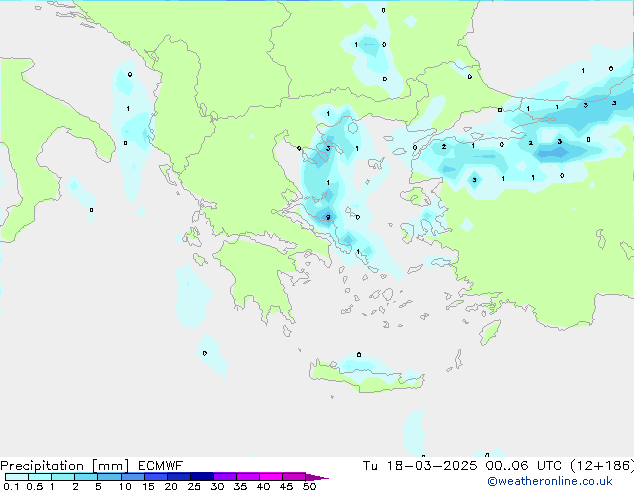Click the light blue rain patch over Crete
634x490 pixels.
point(360,361)
